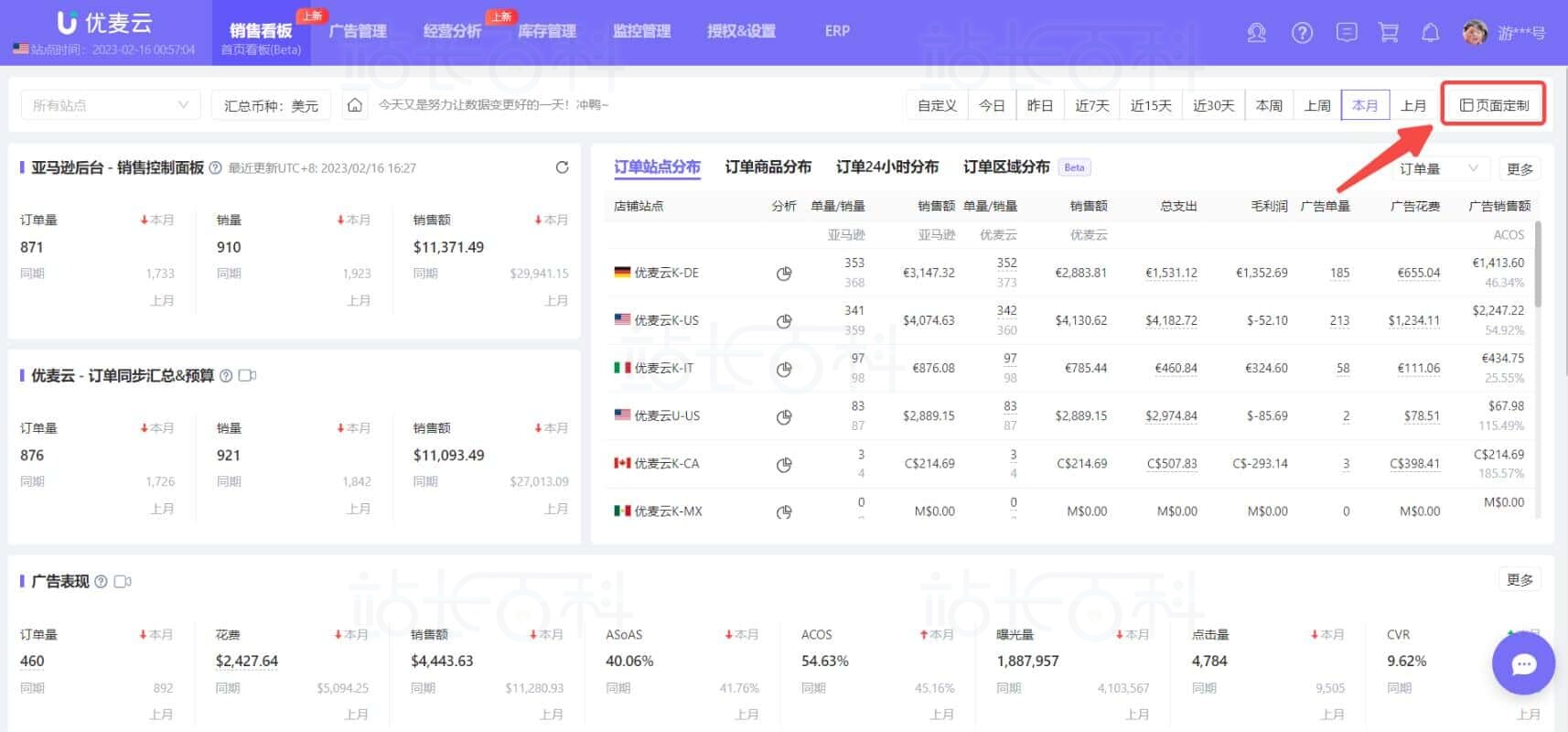The height and width of the screenshot is (732, 1568).
Task: Click the 优麦云K-MX store name
Action: 669,511
